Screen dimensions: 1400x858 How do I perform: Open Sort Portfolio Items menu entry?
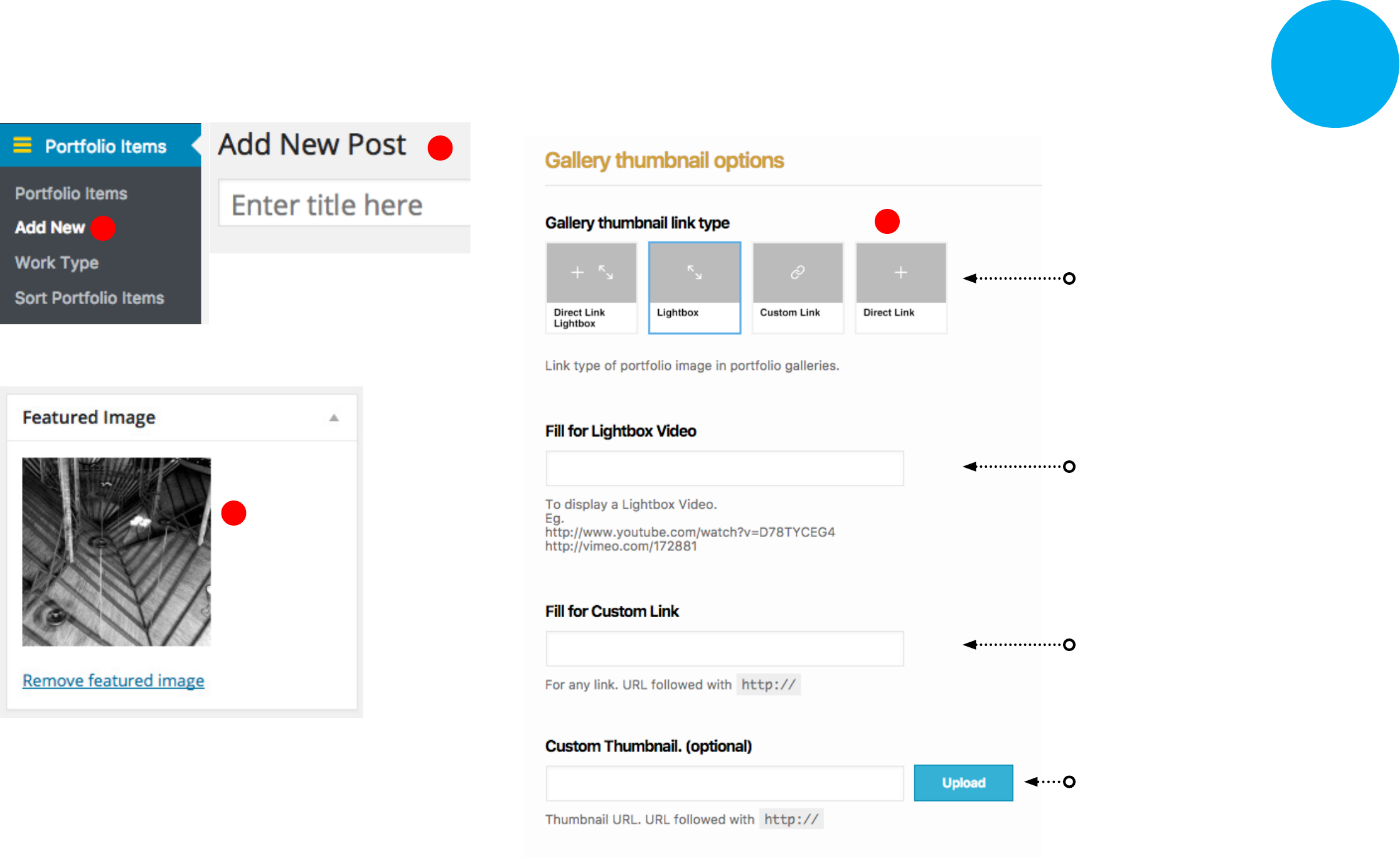(x=89, y=298)
